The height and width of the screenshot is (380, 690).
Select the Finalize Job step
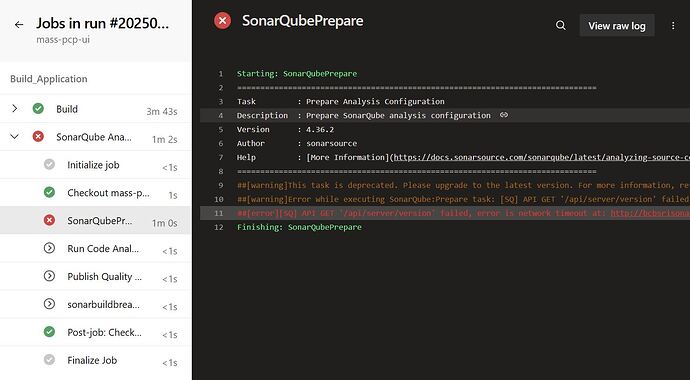tap(95, 360)
